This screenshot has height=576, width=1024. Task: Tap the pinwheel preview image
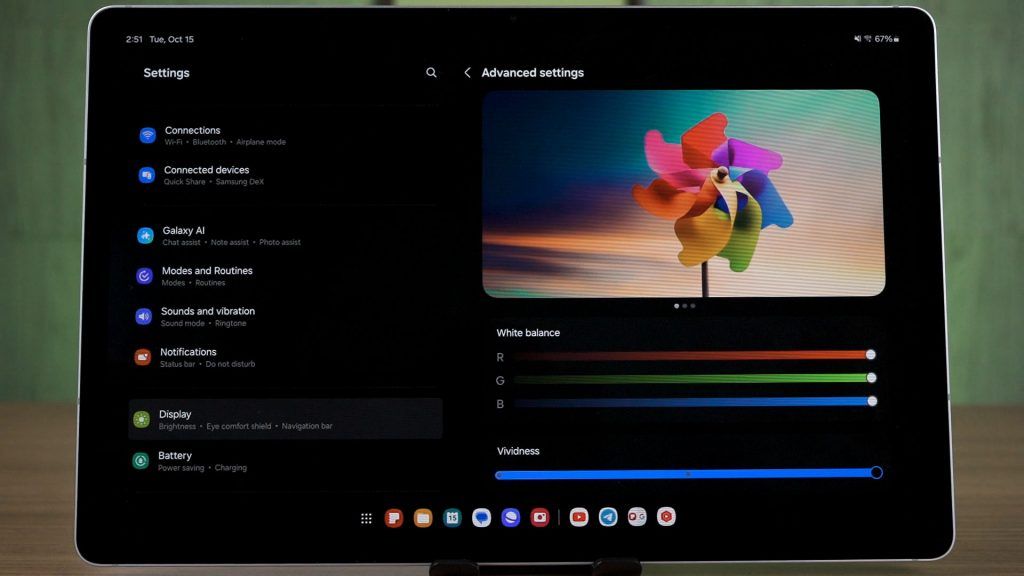(x=684, y=193)
